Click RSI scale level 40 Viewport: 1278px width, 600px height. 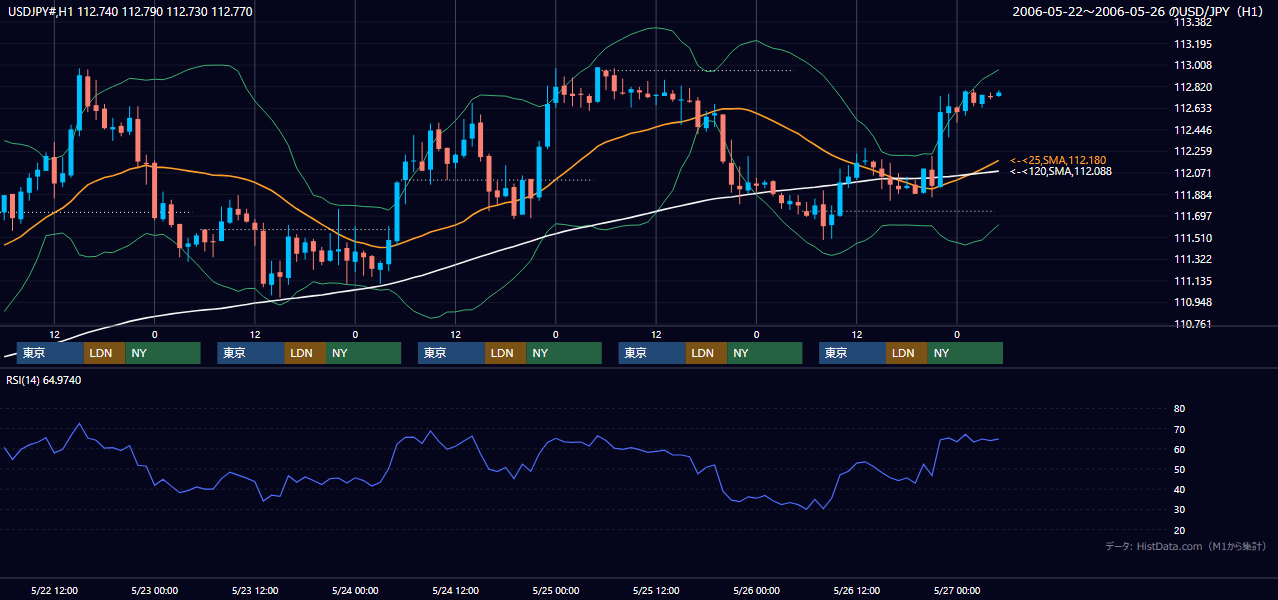1179,489
